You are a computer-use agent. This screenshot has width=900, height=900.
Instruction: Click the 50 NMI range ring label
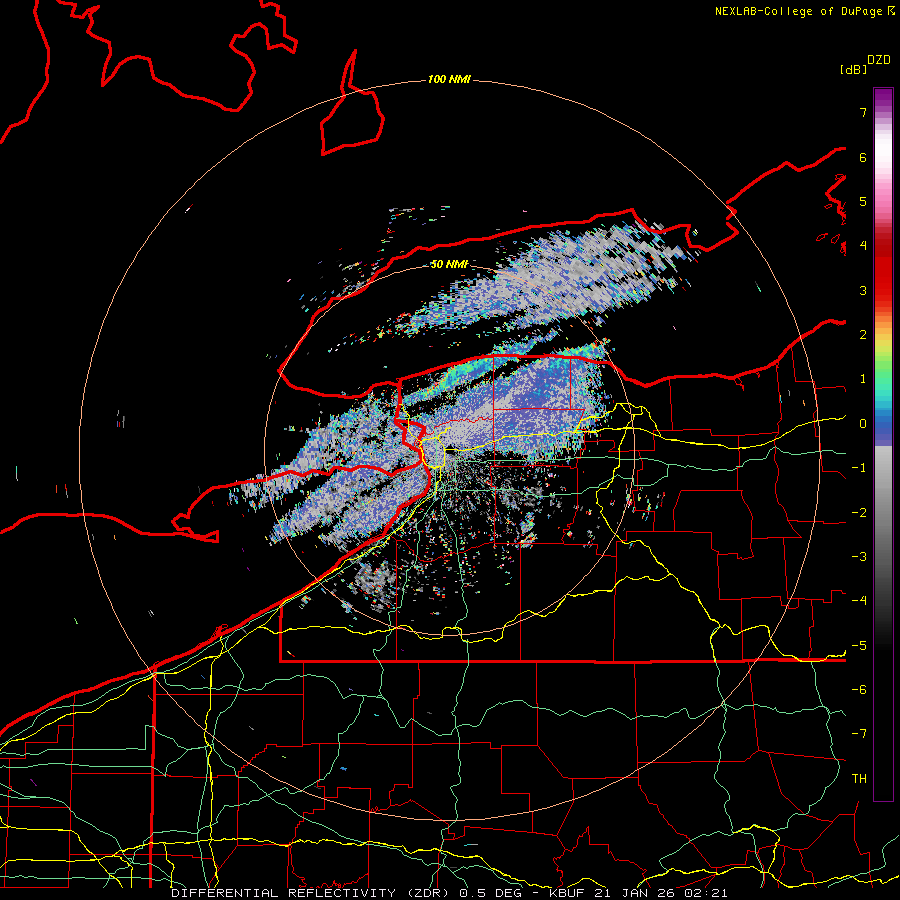[x=449, y=265]
